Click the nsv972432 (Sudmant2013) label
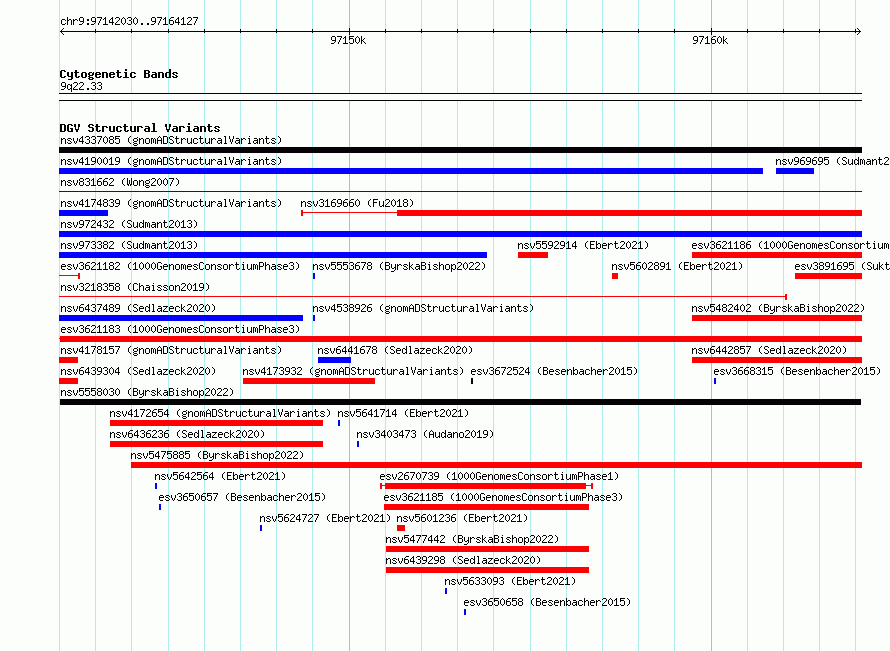890x651 pixels. coord(129,224)
